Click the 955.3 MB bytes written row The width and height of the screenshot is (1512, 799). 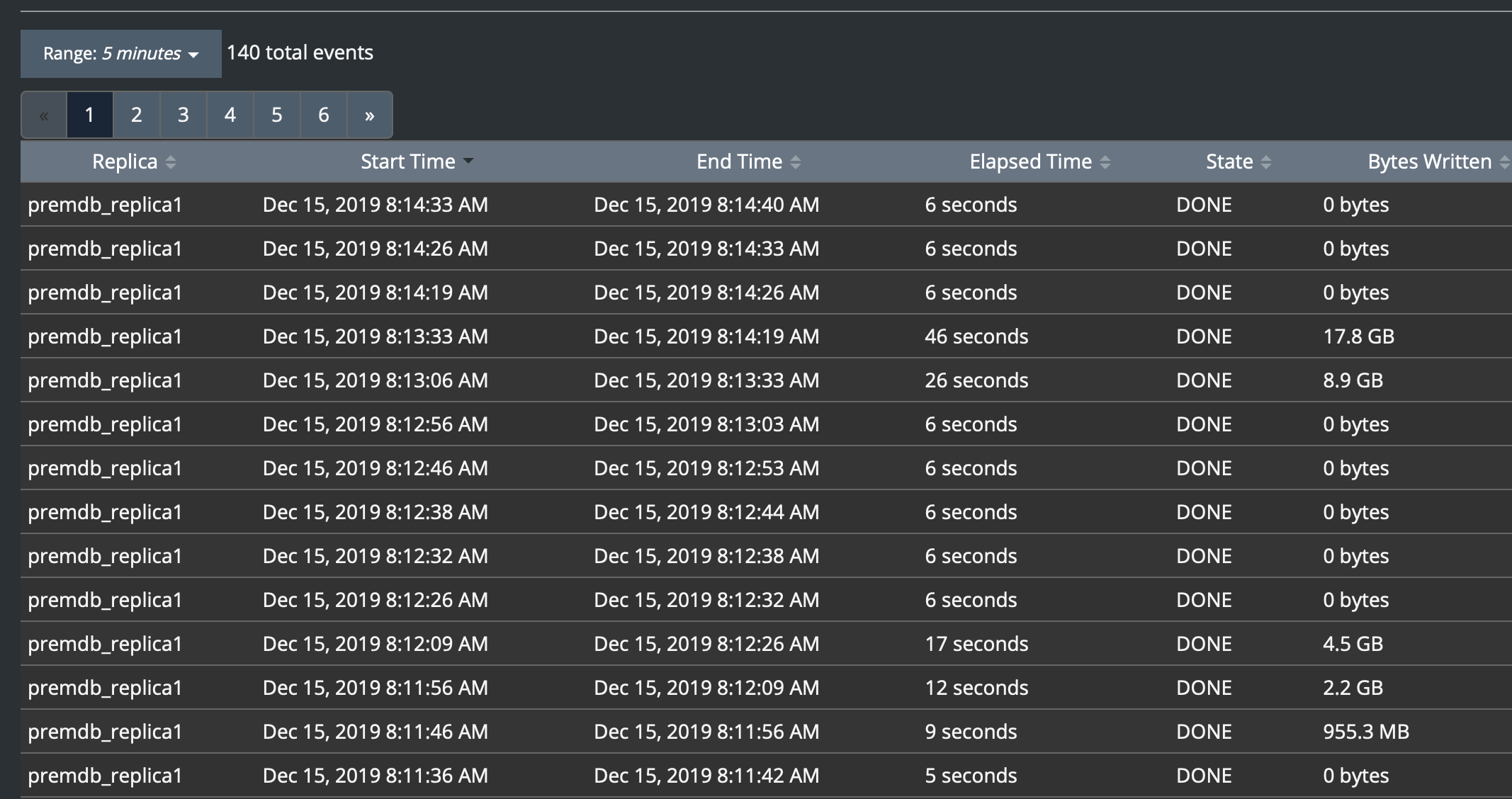(x=1365, y=732)
